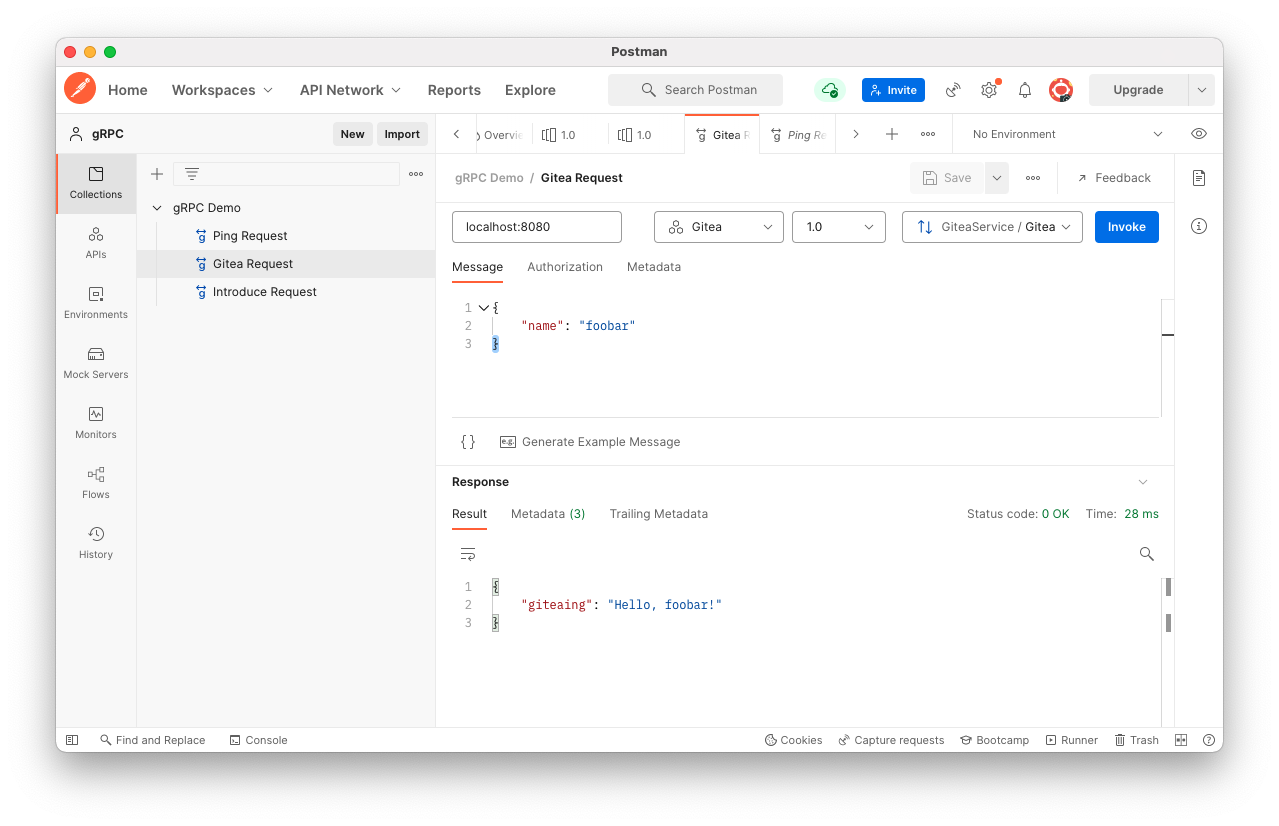Open the documentation icon in right sidebar
1279x826 pixels.
[1199, 178]
